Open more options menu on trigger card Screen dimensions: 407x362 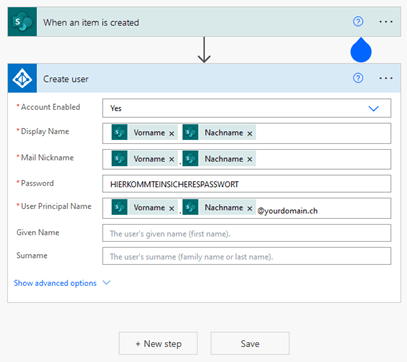click(386, 22)
